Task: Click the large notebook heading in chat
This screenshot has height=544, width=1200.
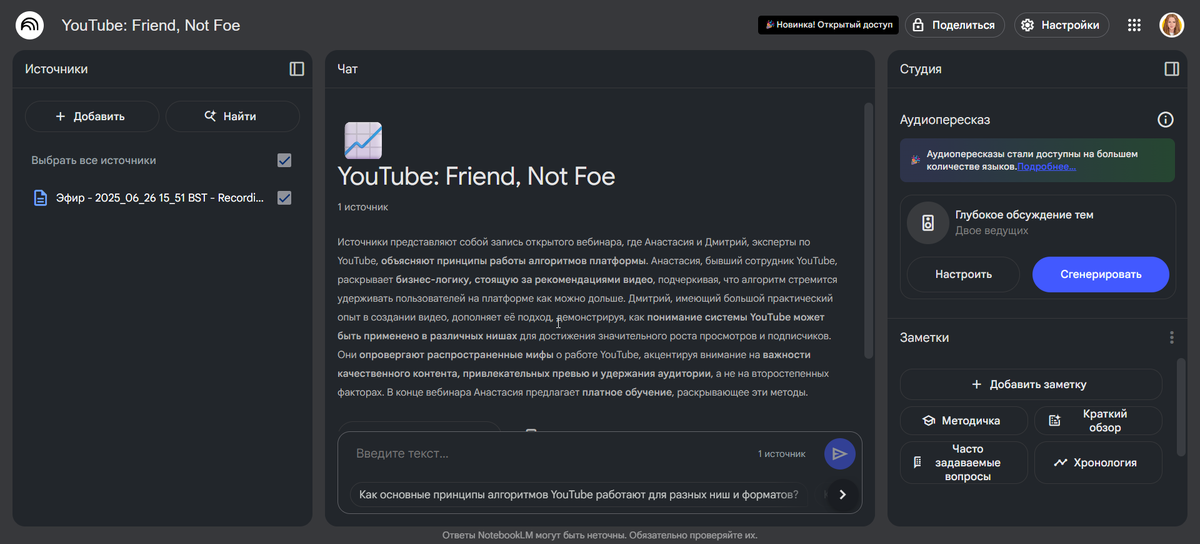Action: pyautogui.click(x=477, y=177)
